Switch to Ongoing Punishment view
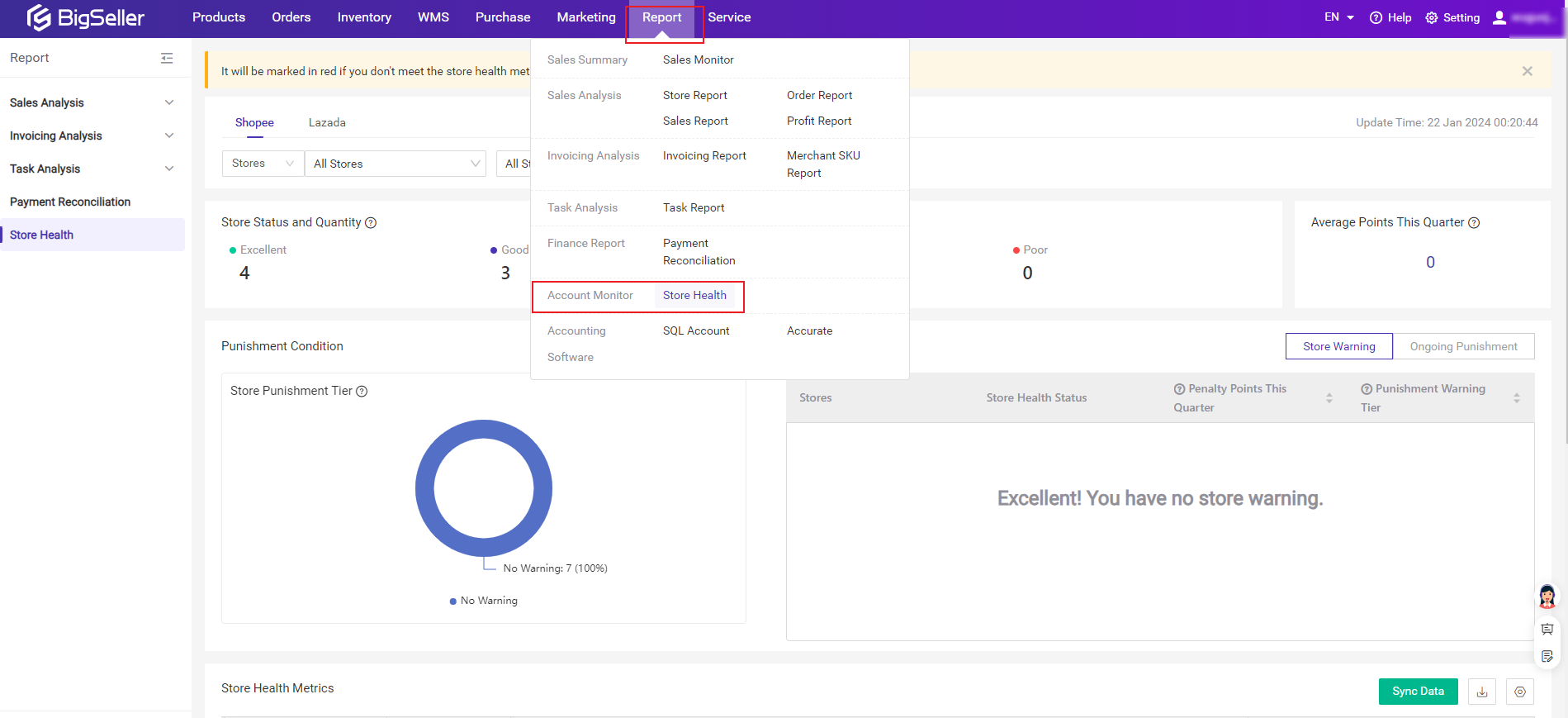The width and height of the screenshot is (1568, 718). [1463, 346]
